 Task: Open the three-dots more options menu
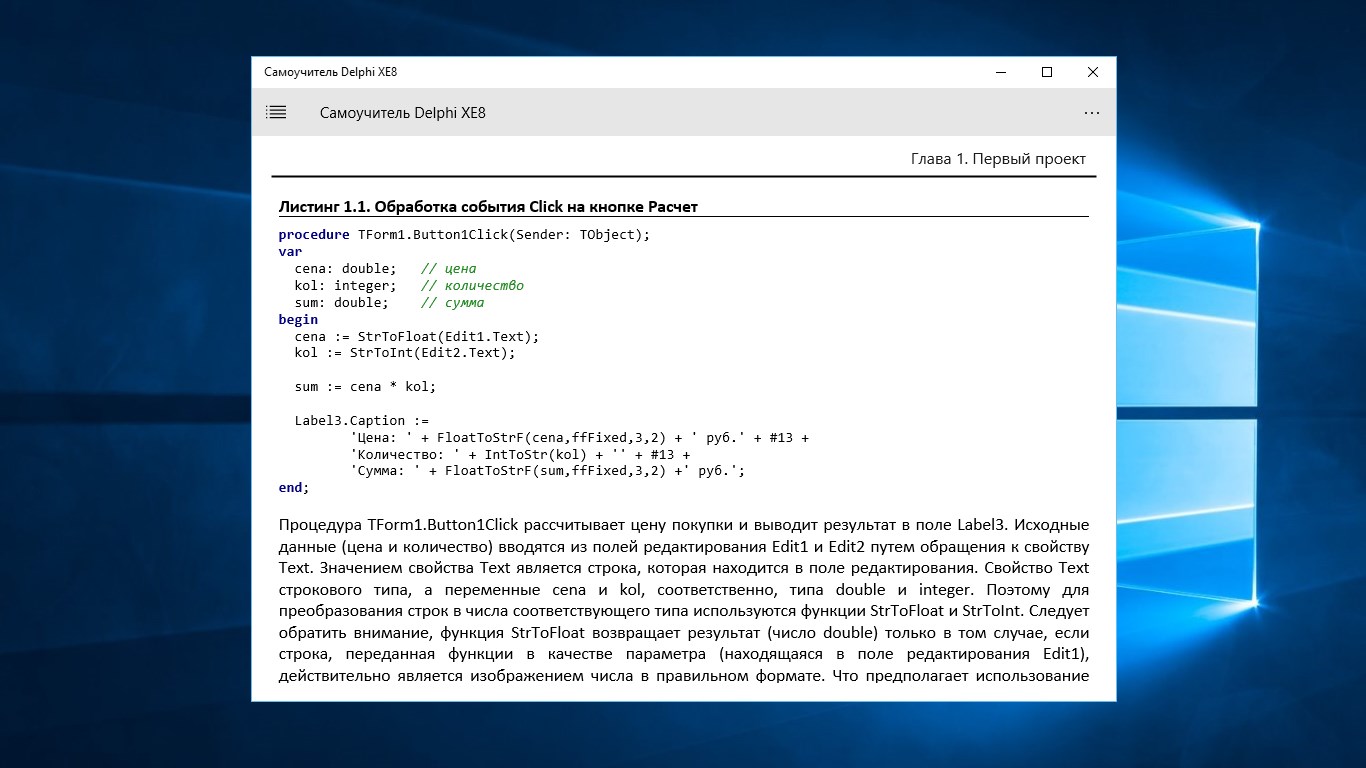coord(1092,113)
